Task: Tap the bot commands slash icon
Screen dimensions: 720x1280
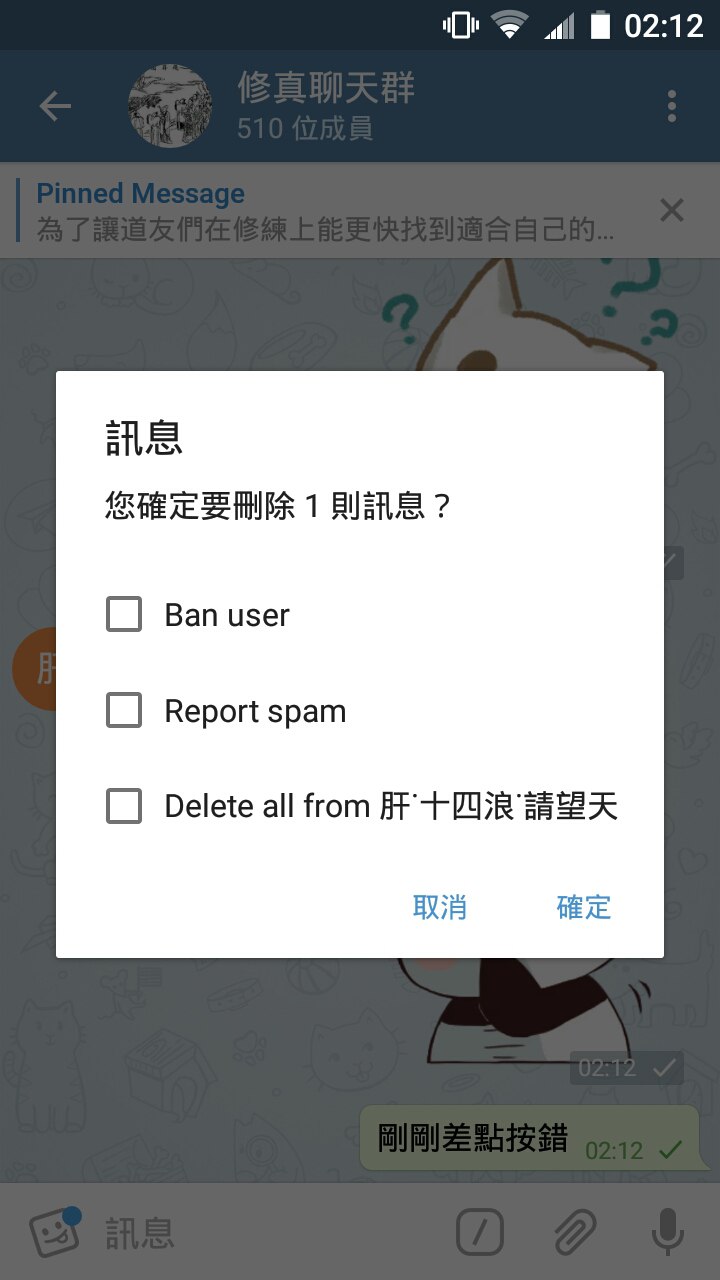Action: click(x=480, y=1232)
